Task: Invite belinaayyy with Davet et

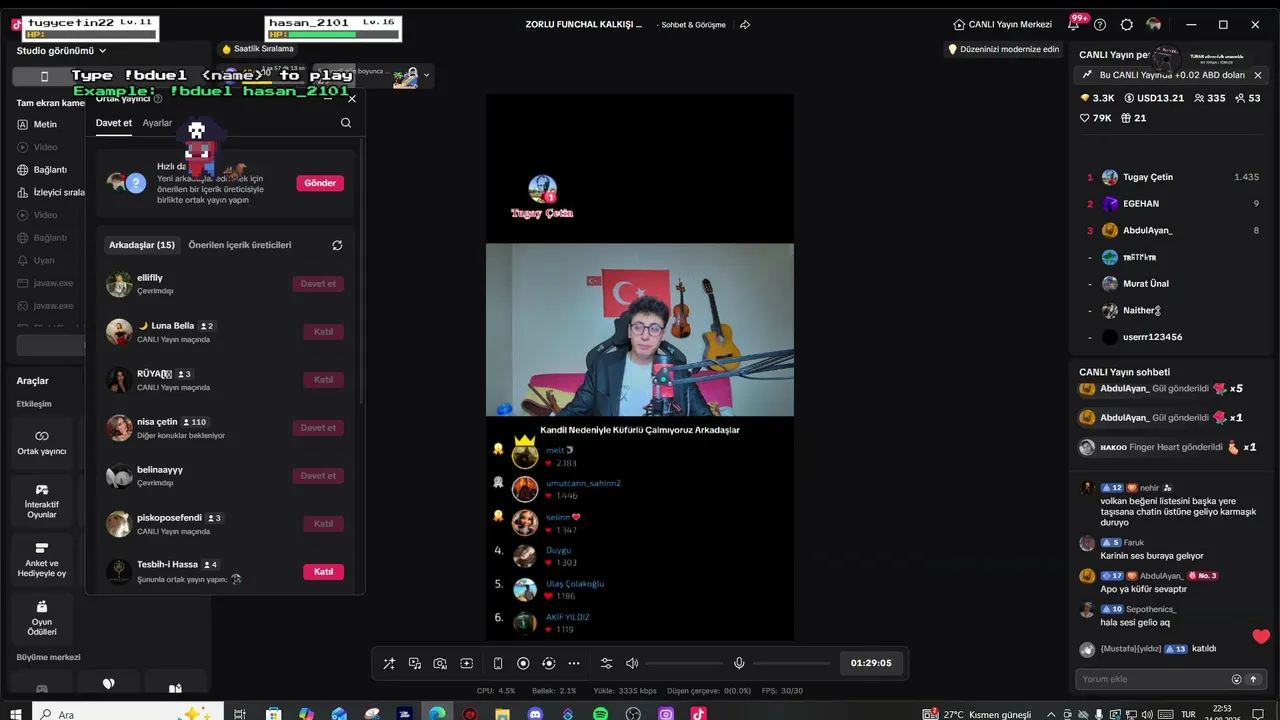Action: tap(318, 476)
